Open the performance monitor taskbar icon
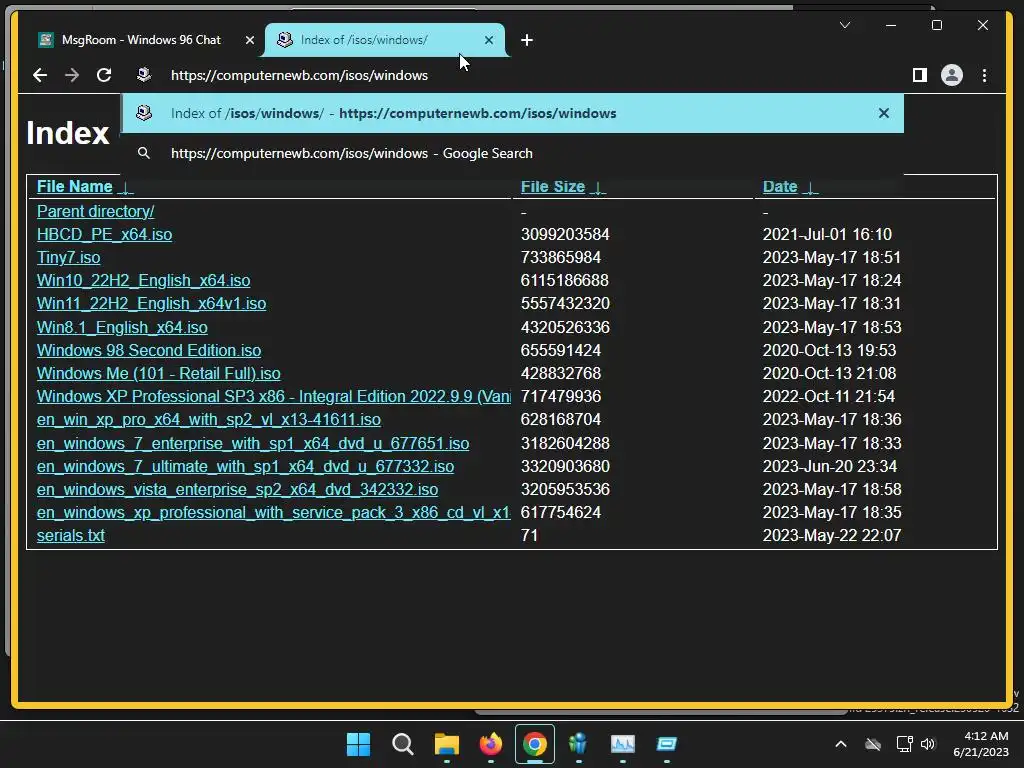Viewport: 1024px width, 768px height. tap(622, 744)
